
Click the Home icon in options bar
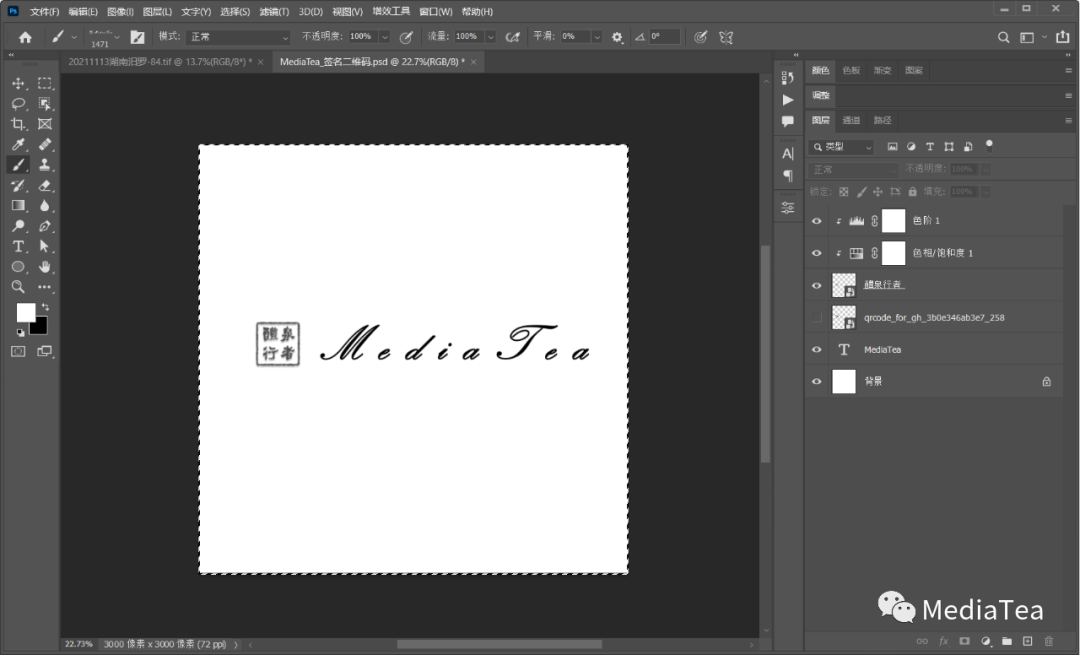pyautogui.click(x=25, y=37)
